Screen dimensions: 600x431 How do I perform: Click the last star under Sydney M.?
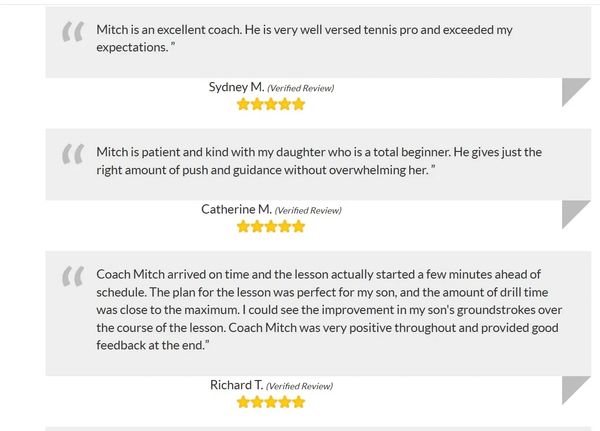click(298, 104)
